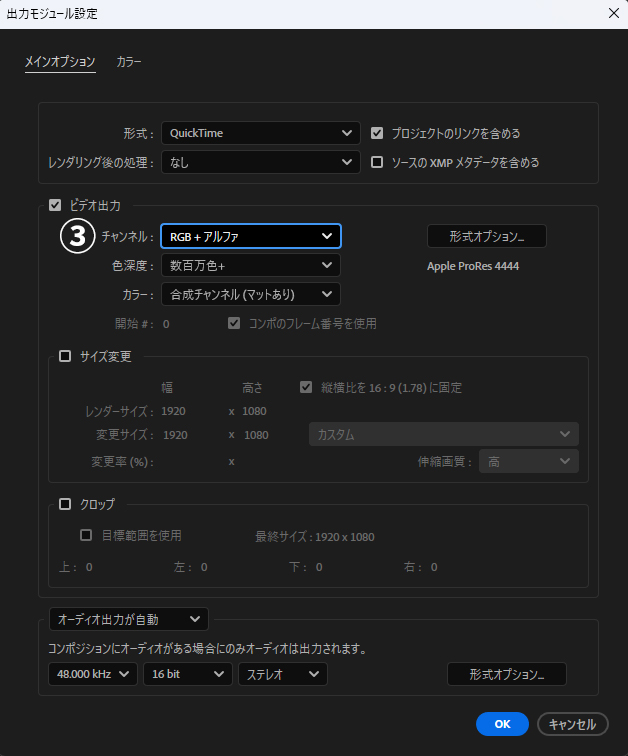
Task: Enable ソースの XMP メタデータを含める
Action: tap(377, 162)
